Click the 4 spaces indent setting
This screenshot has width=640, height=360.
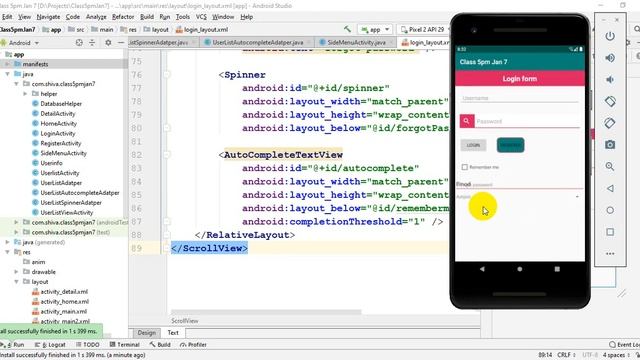pos(615,355)
